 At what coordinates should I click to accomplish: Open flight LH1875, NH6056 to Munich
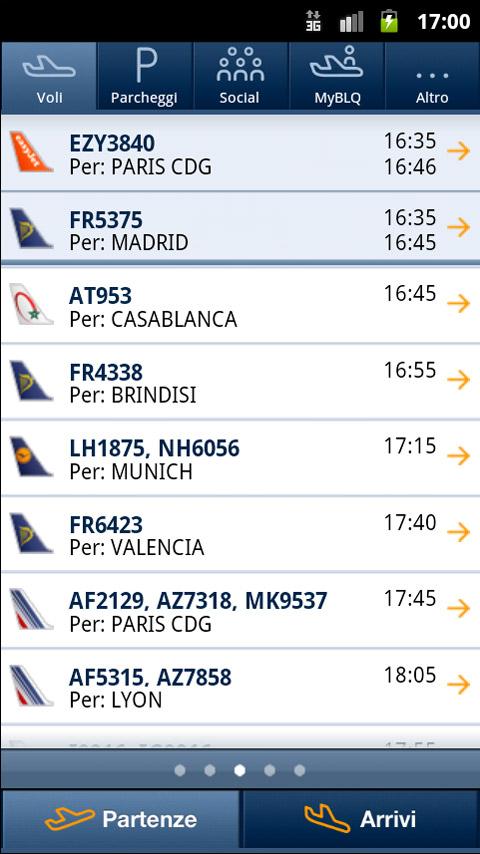(240, 458)
